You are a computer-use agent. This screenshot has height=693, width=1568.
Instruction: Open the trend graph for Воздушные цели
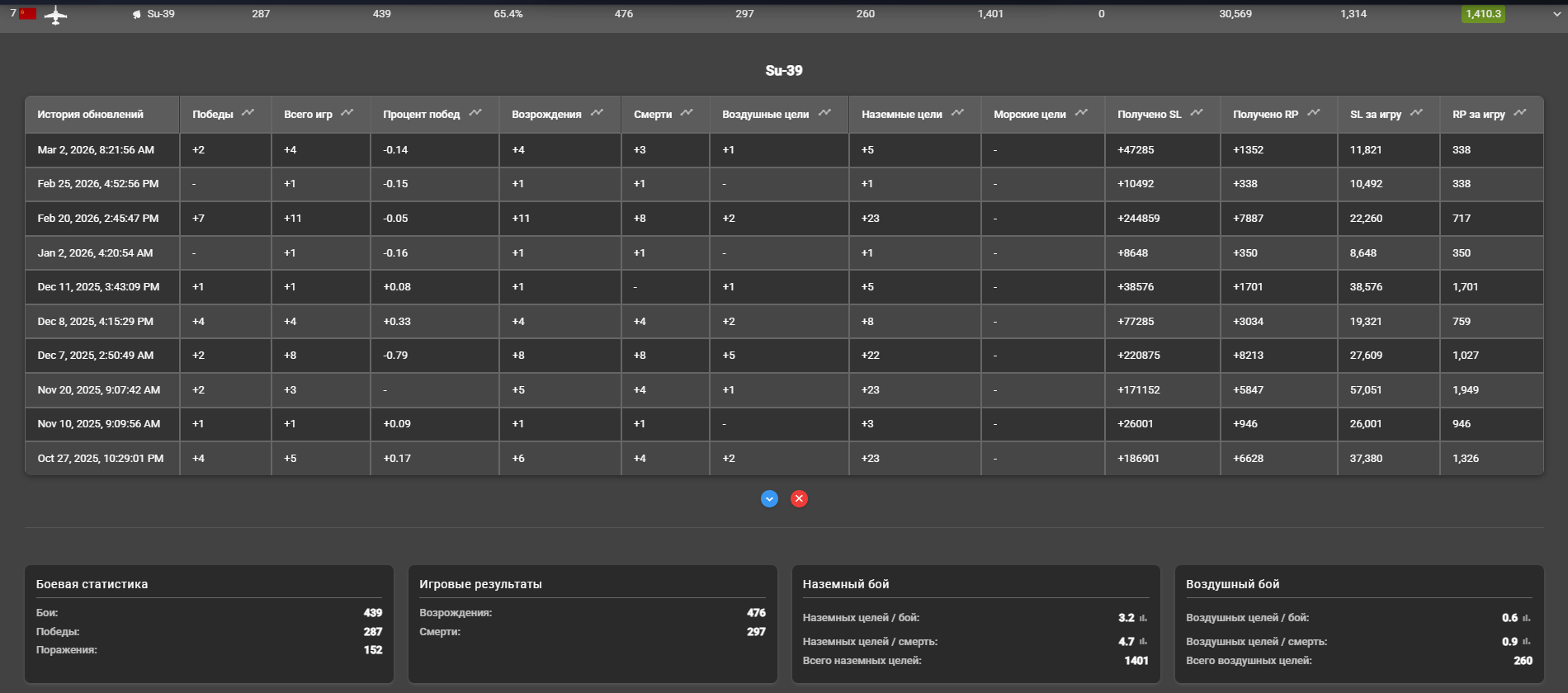[x=824, y=113]
